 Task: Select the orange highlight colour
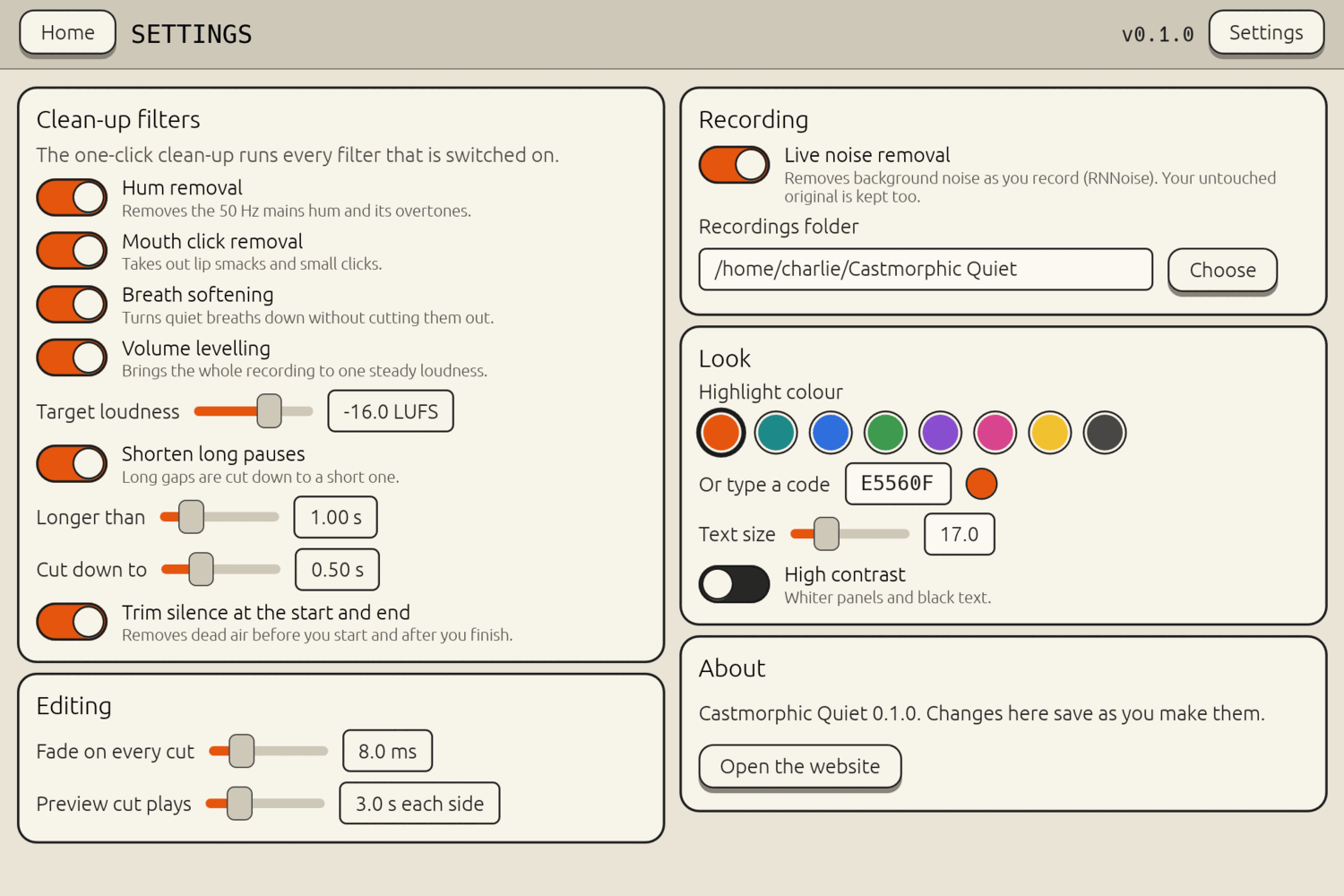pyautogui.click(x=721, y=433)
